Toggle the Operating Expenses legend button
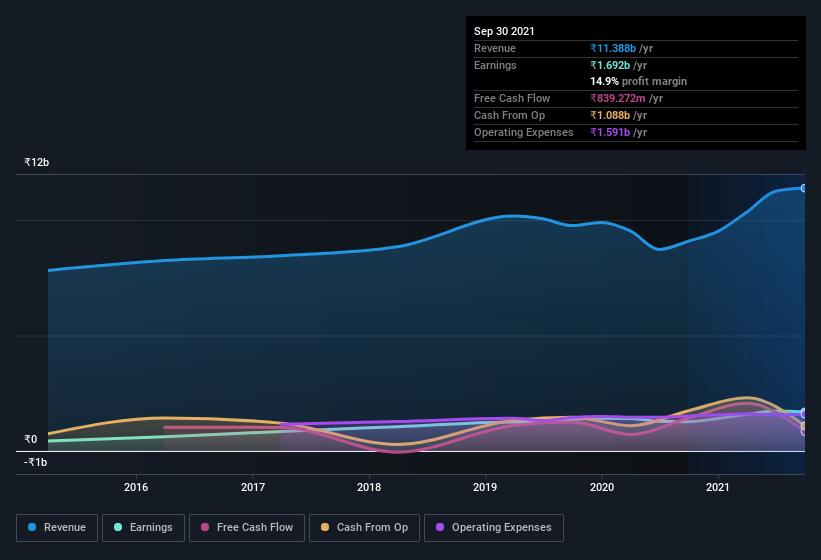821x560 pixels. tap(494, 528)
